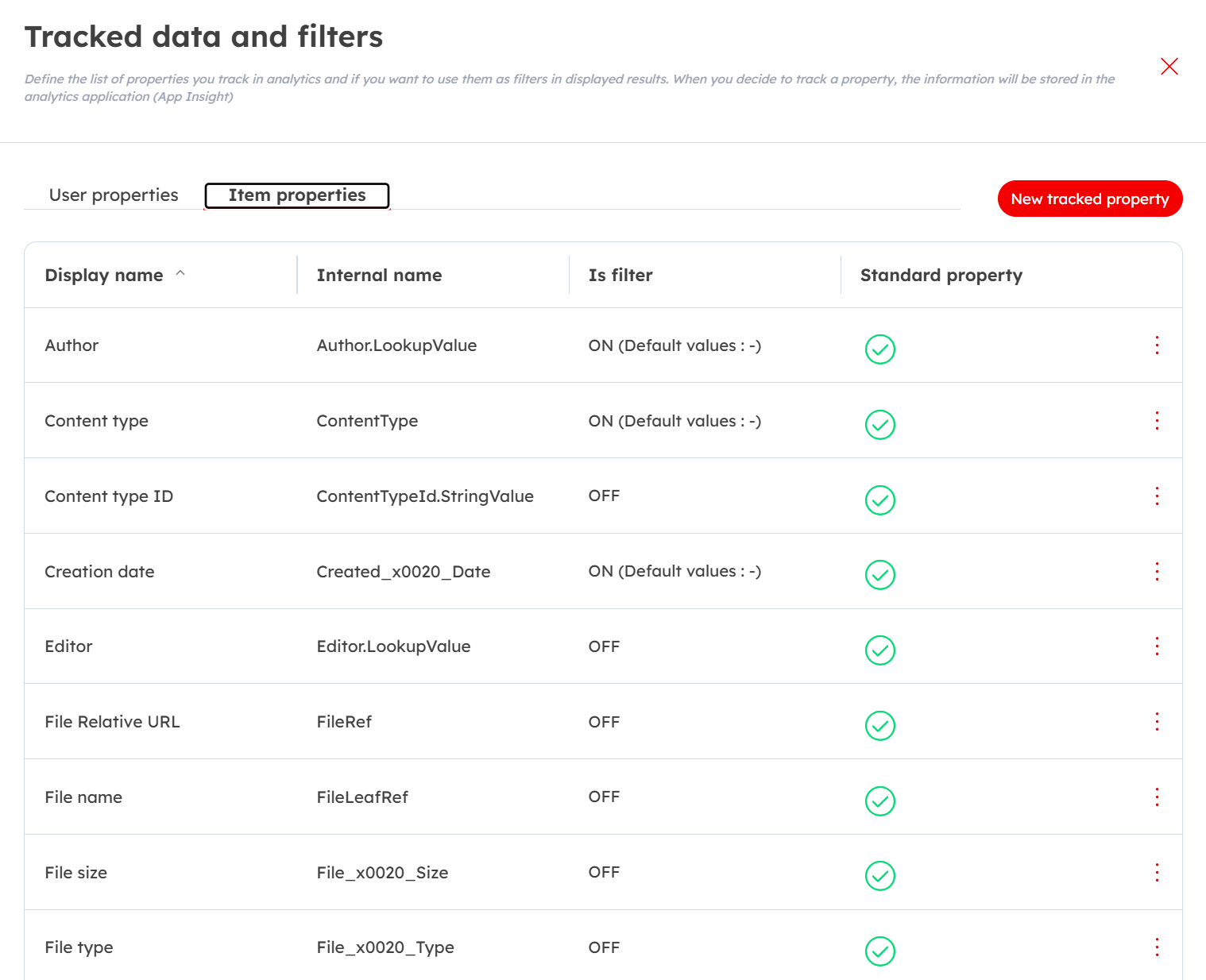
Task: Click the ON filter value in Author row
Action: point(675,345)
